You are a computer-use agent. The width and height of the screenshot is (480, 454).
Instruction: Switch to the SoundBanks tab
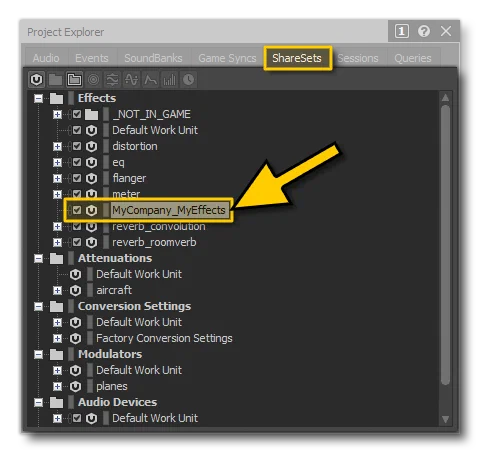pyautogui.click(x=153, y=58)
